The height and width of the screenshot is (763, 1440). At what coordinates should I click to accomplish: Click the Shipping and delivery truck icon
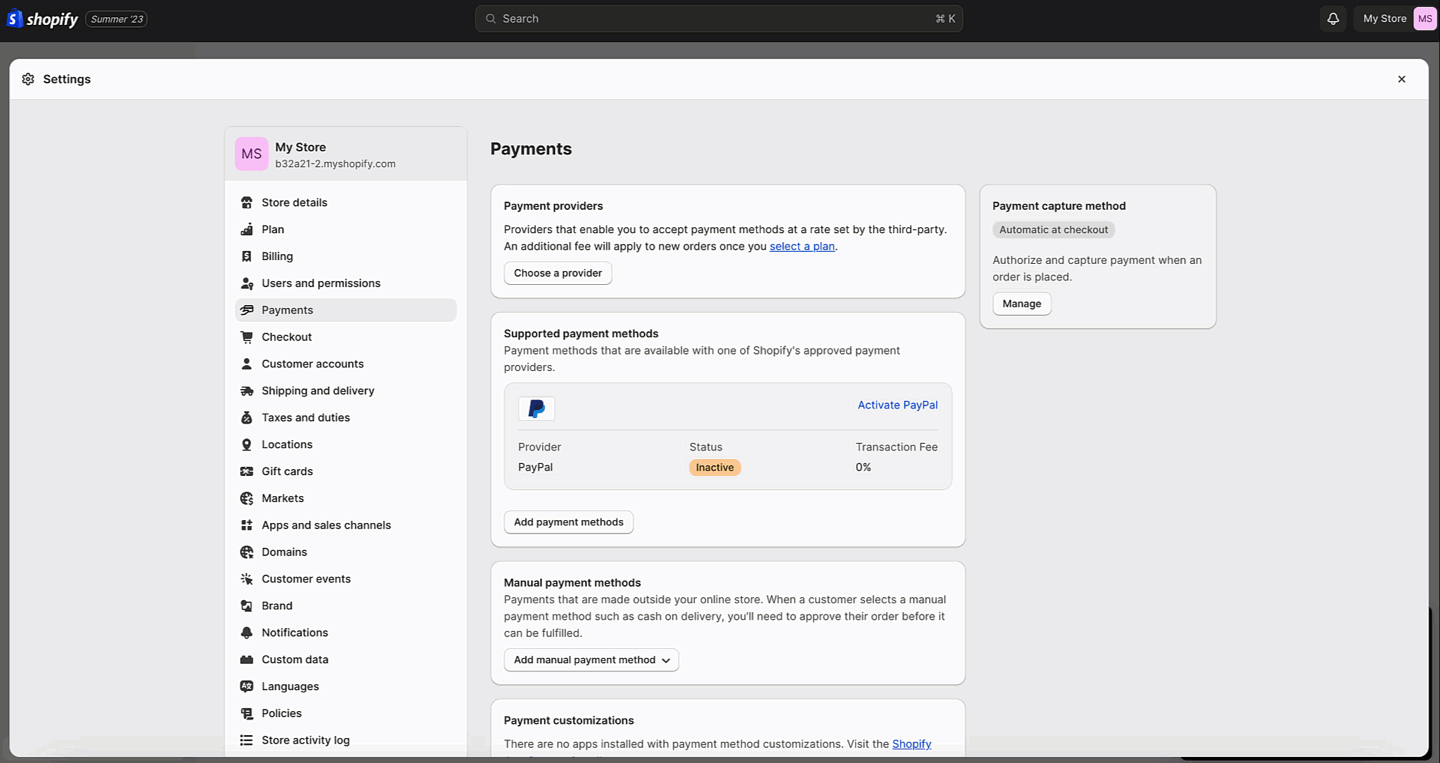(246, 390)
